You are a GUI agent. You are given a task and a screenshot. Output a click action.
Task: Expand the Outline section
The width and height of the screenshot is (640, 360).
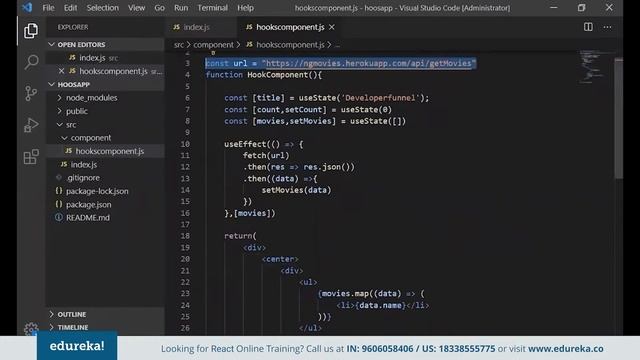(x=51, y=314)
